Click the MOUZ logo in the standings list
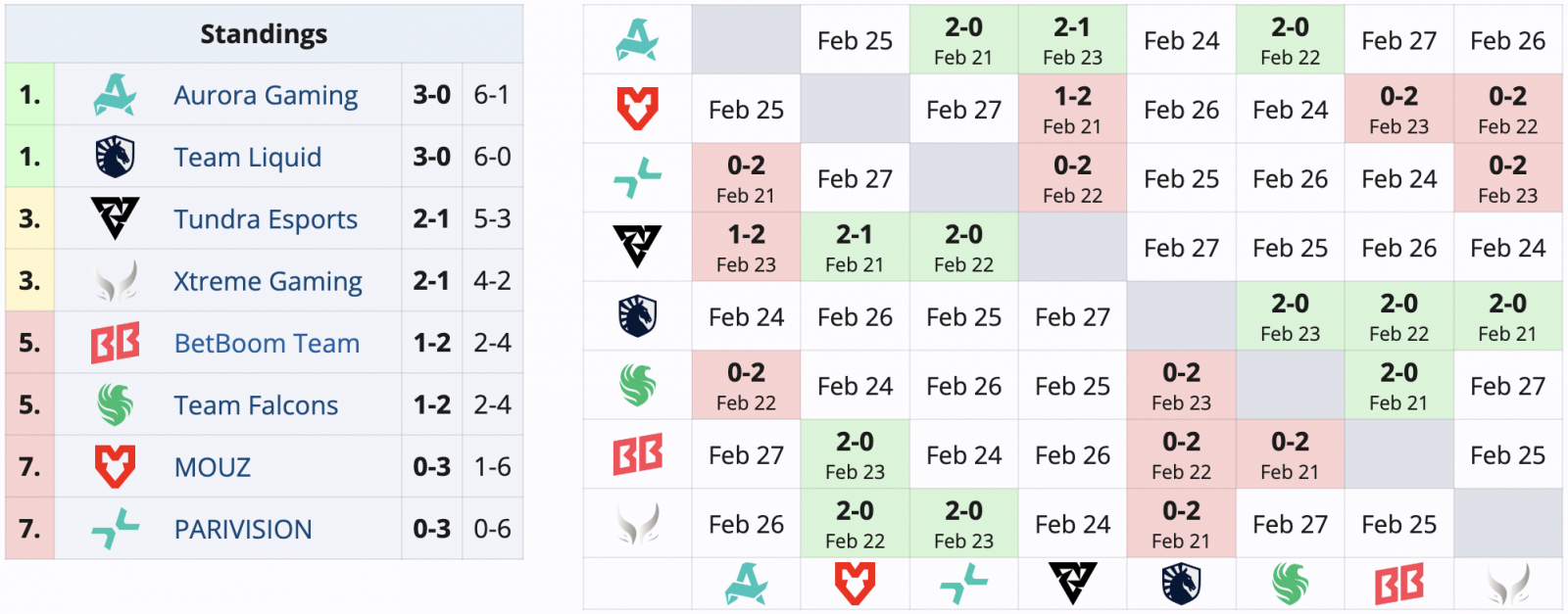 (x=115, y=466)
